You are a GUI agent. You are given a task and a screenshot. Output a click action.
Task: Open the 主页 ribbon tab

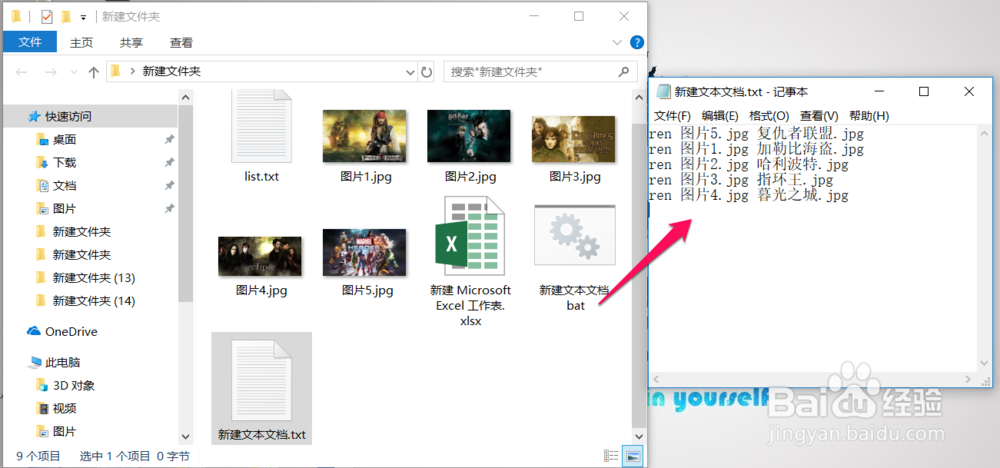coord(82,43)
